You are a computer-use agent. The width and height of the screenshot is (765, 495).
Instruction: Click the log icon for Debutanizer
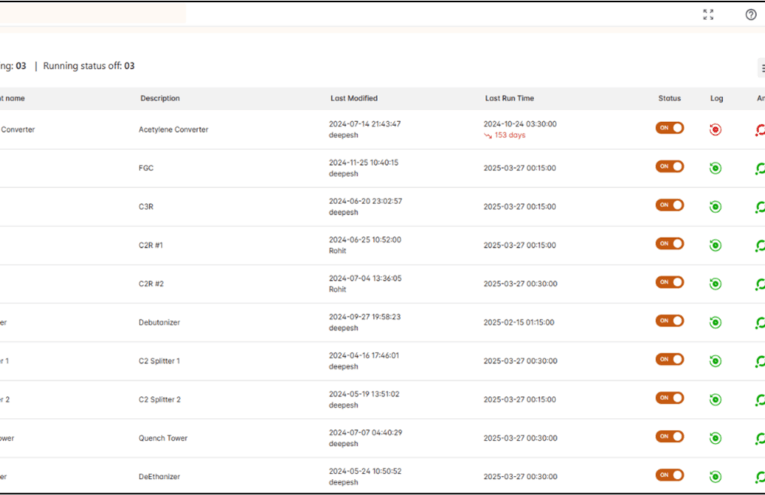click(715, 322)
